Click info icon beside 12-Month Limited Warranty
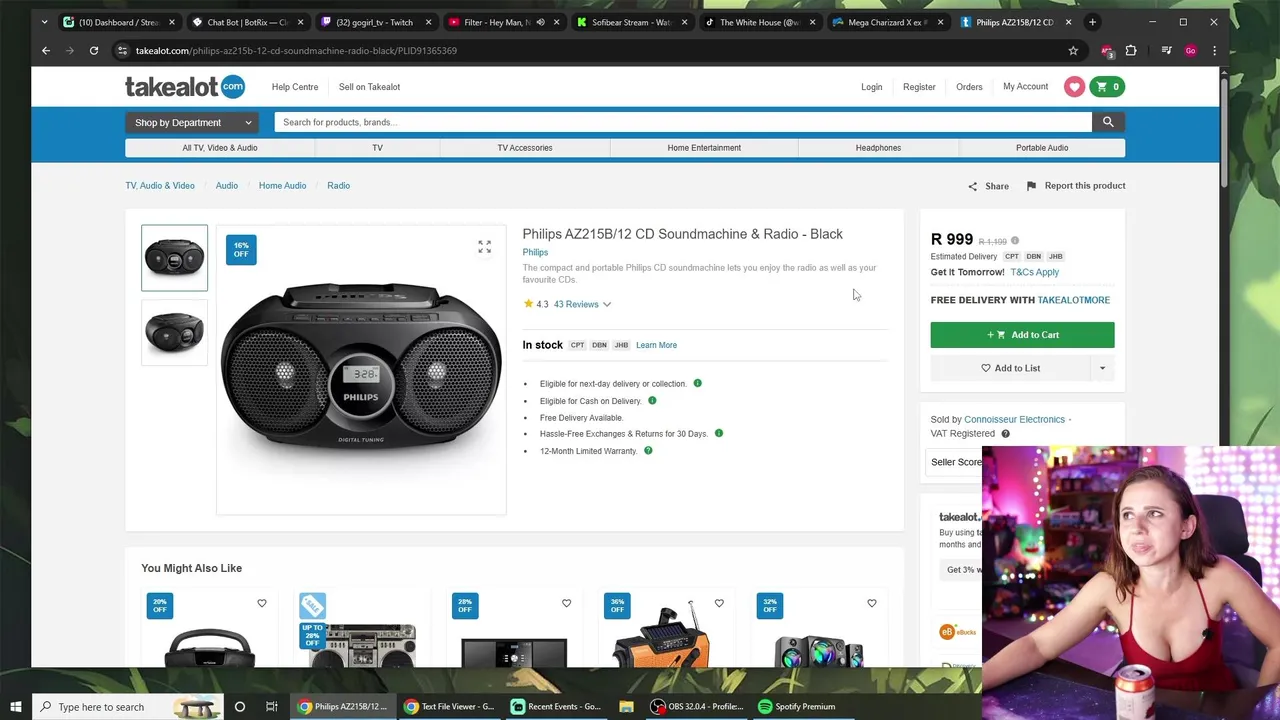This screenshot has width=1280, height=720. click(x=648, y=450)
